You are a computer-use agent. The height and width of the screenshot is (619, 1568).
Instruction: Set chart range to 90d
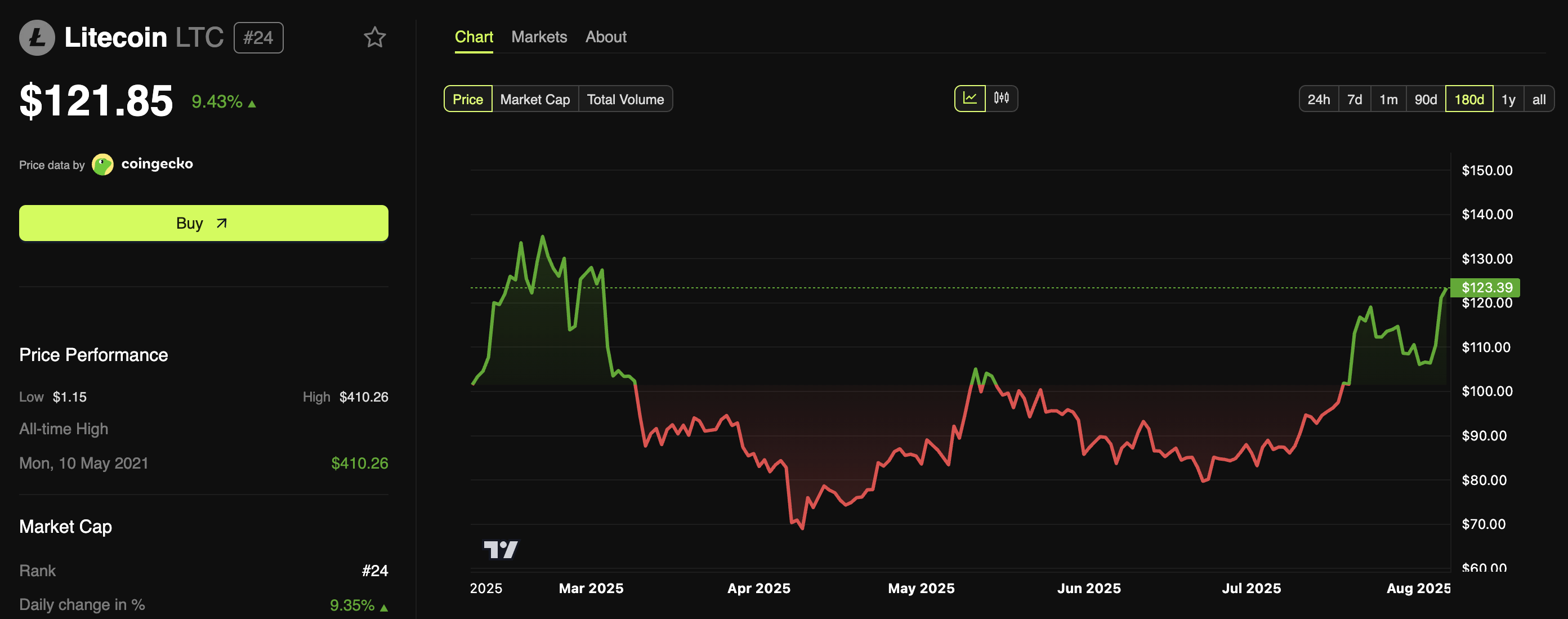1425,99
